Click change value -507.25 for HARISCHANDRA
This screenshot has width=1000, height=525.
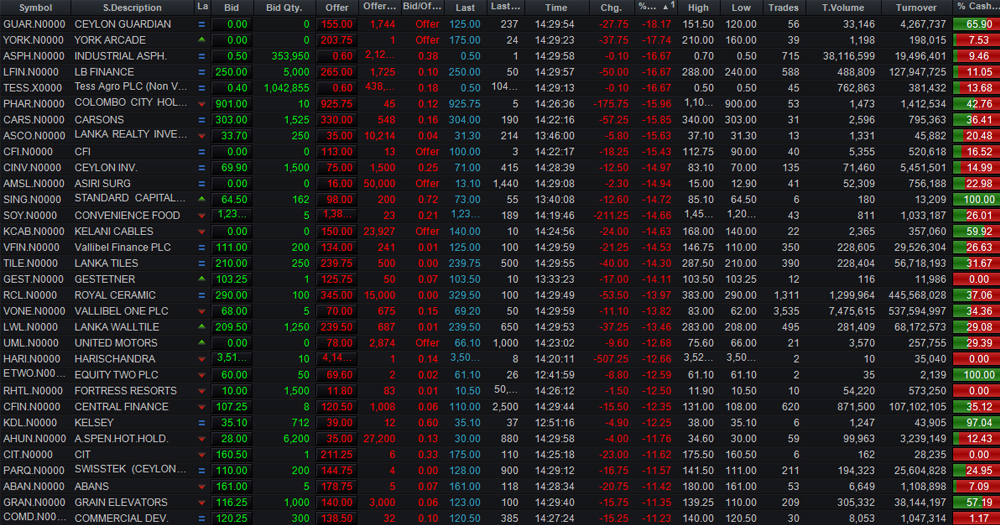[610, 359]
